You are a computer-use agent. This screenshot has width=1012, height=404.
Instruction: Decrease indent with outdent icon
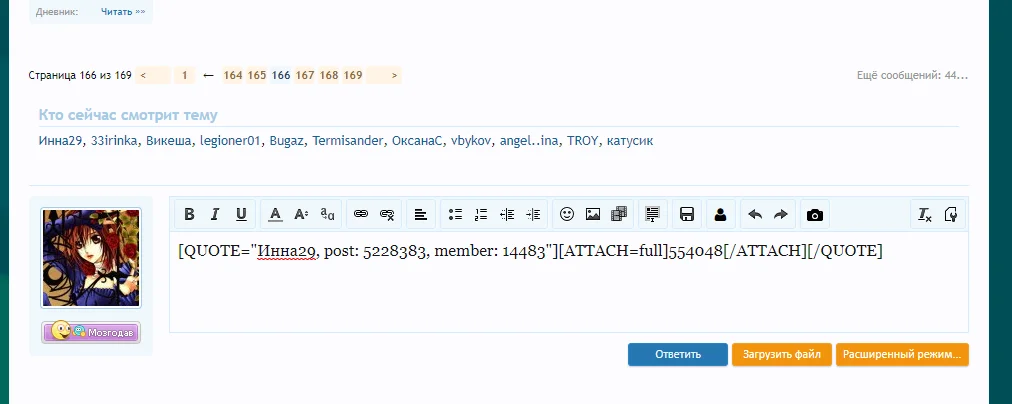tap(507, 214)
